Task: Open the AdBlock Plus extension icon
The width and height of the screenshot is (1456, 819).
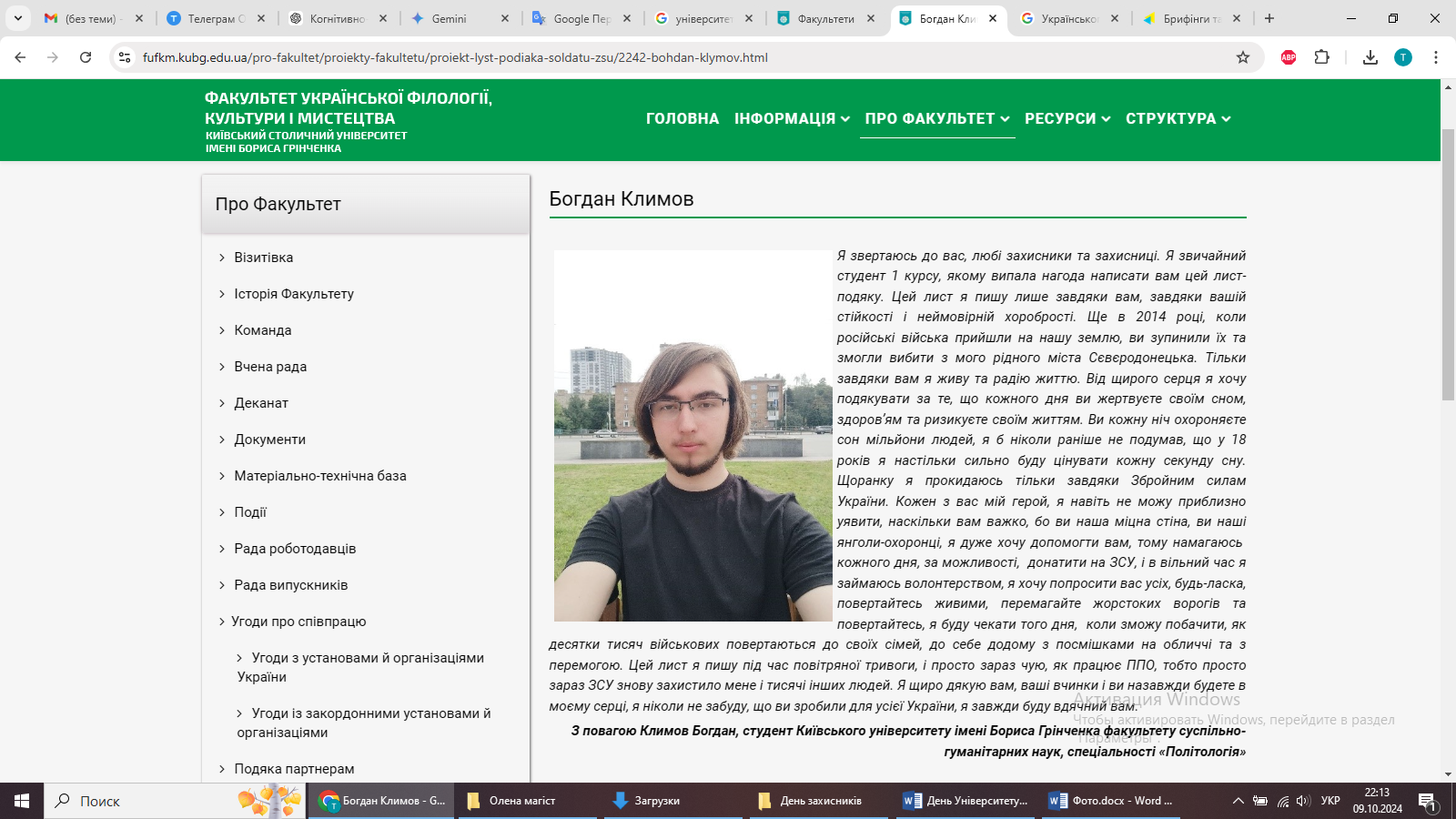Action: tap(1289, 57)
